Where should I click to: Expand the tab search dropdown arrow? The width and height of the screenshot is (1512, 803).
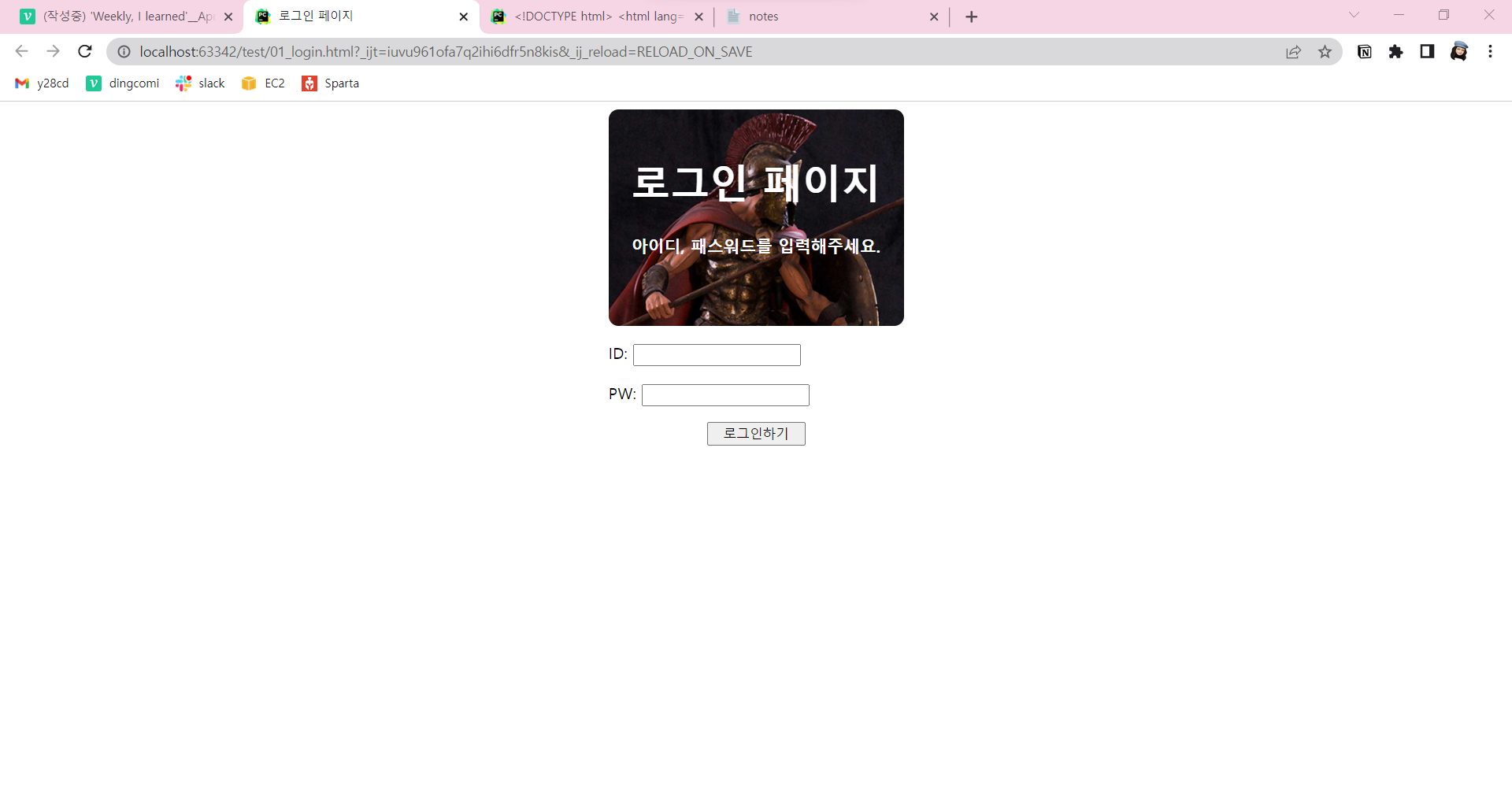point(1354,15)
